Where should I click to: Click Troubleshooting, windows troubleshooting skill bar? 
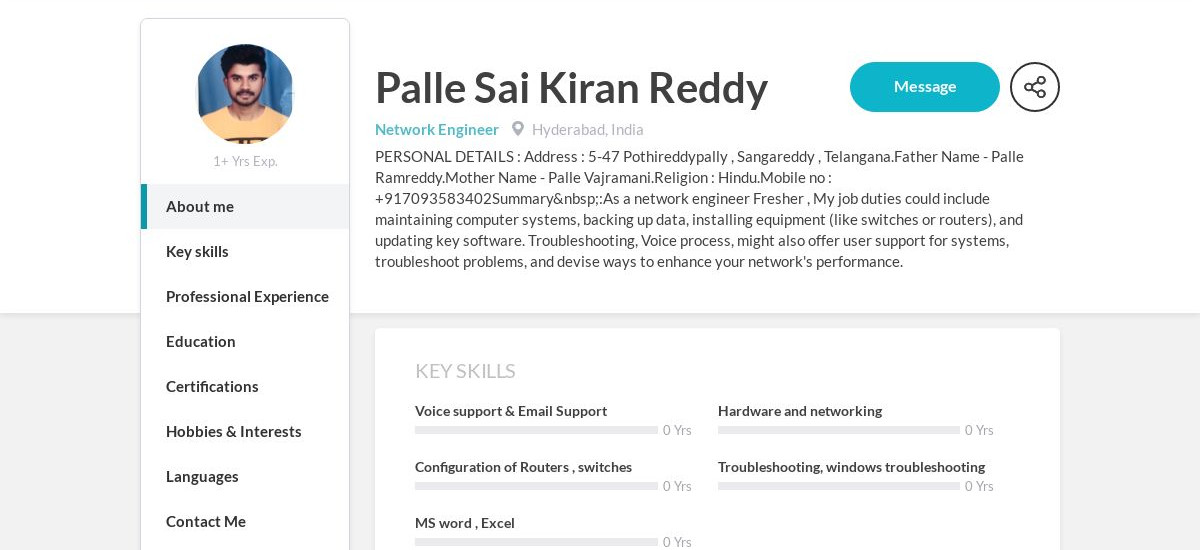[x=839, y=486]
